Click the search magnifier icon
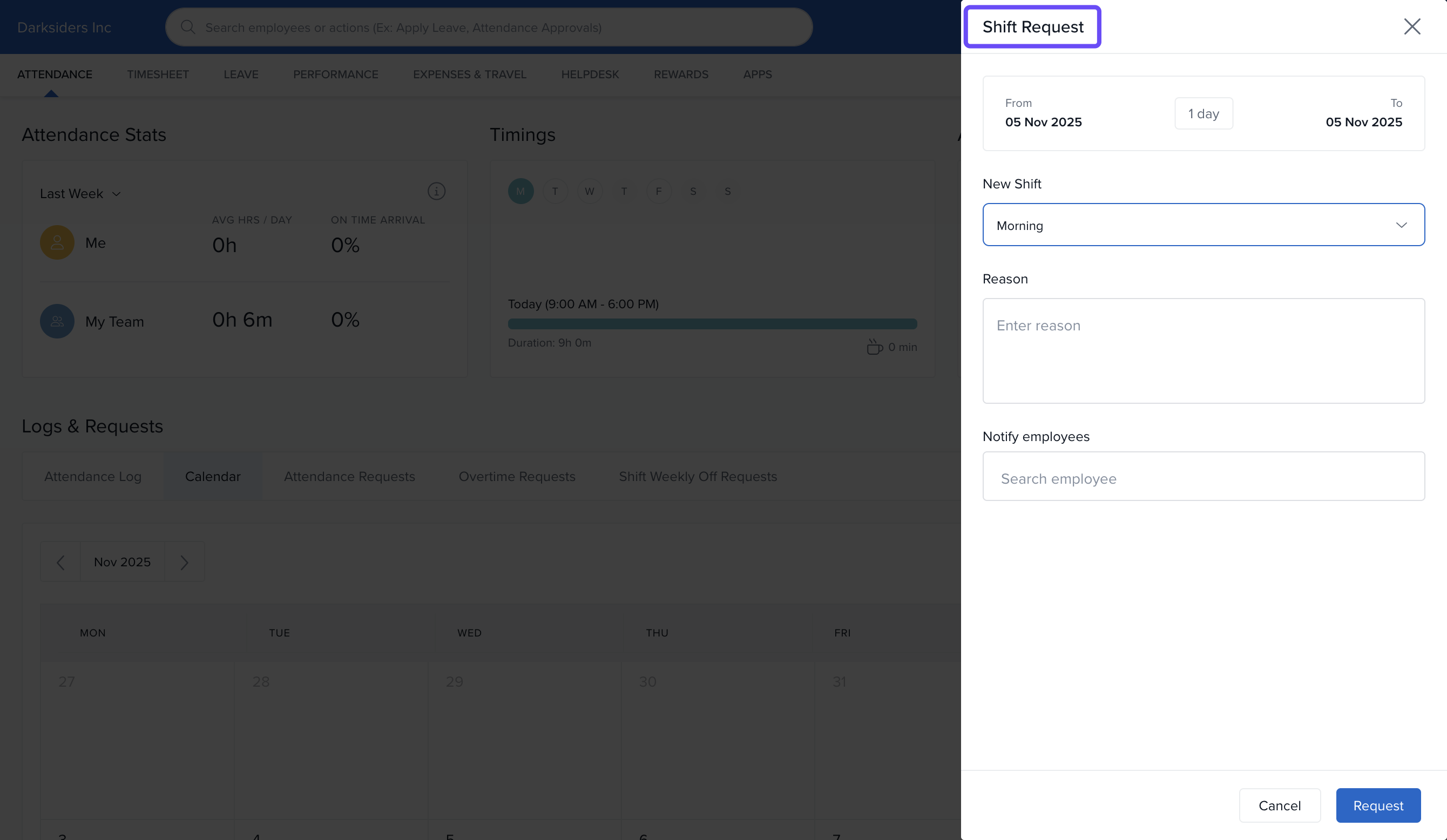Screen dimensions: 1447x840 click(188, 27)
